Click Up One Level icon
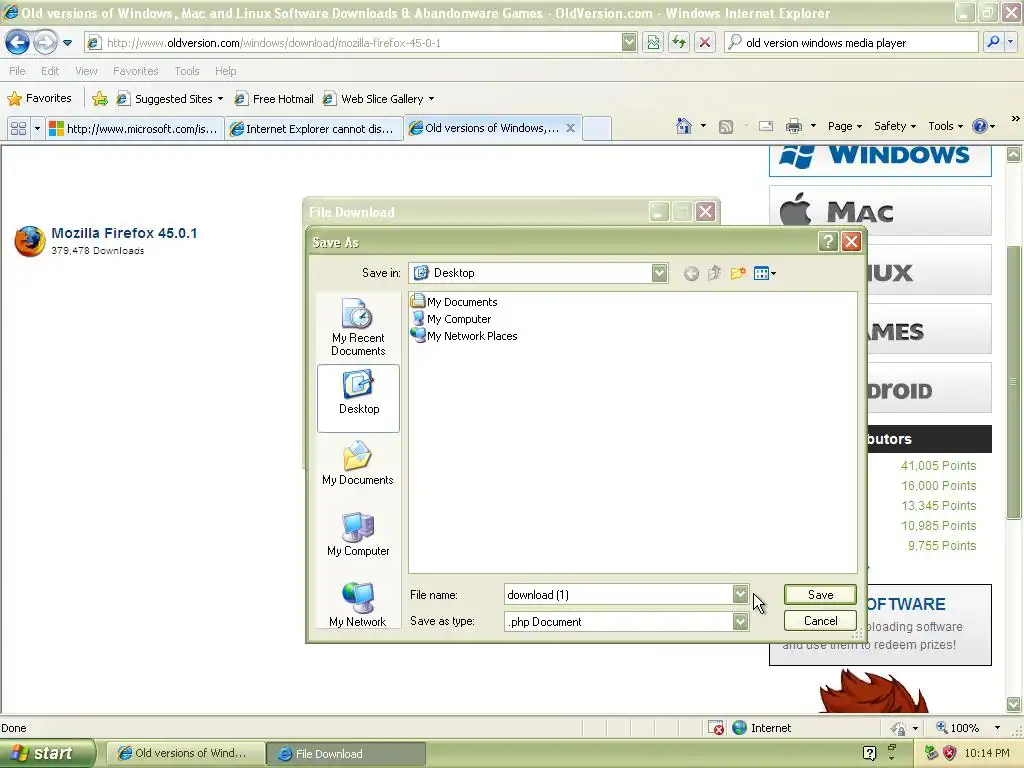 (x=714, y=273)
